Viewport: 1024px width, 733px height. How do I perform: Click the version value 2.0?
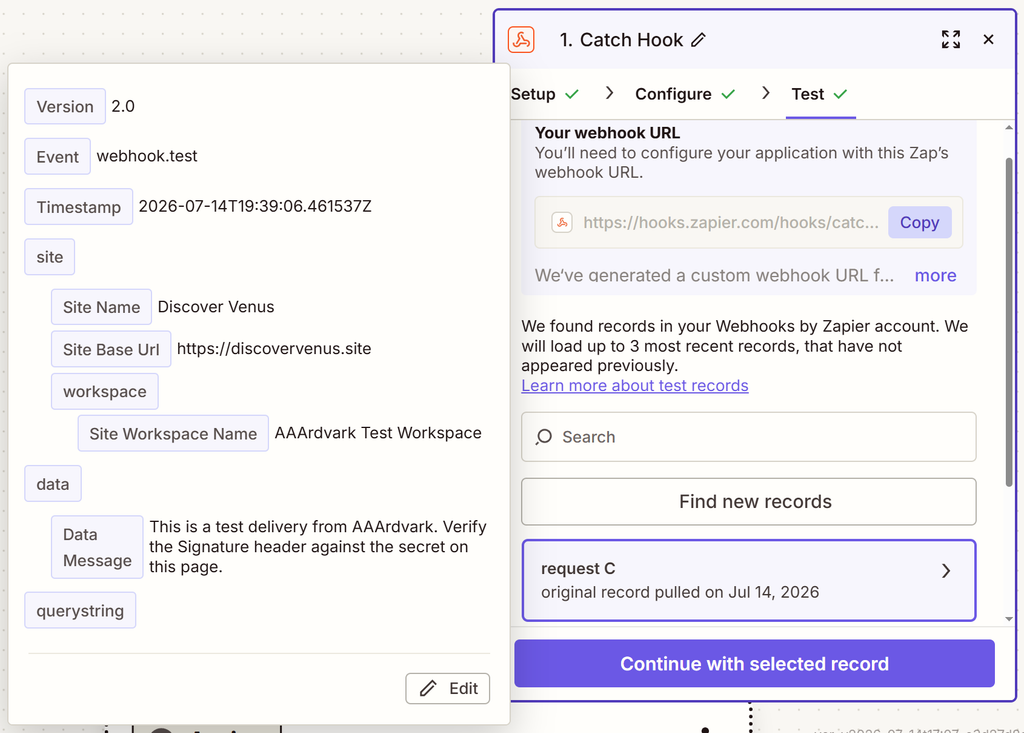(x=123, y=106)
